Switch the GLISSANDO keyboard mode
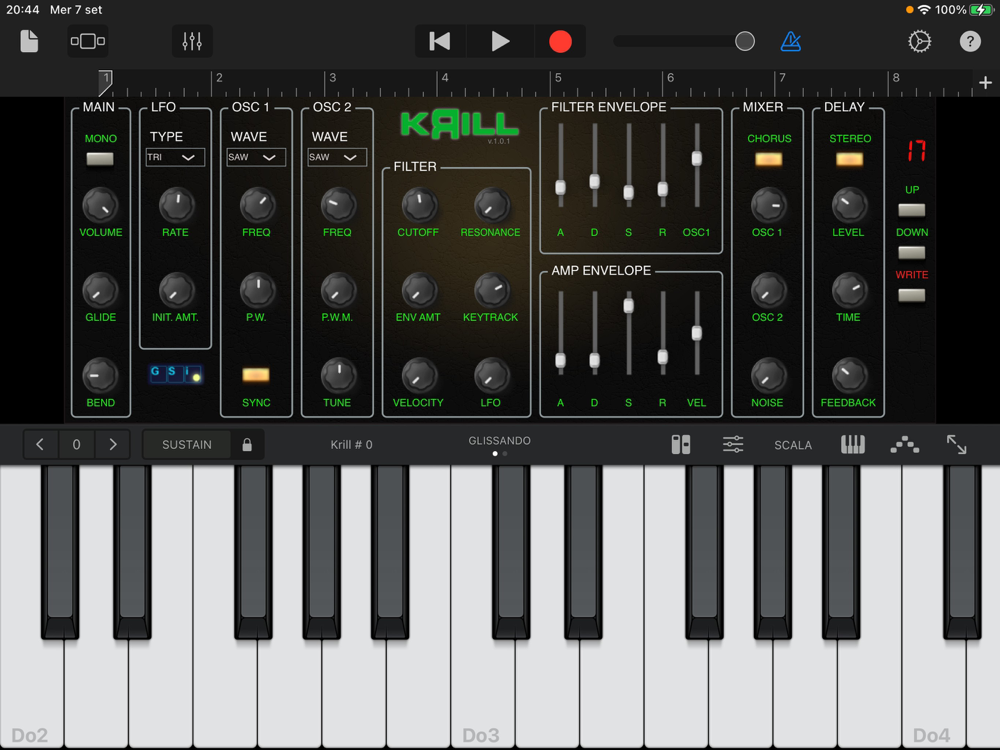1000x750 pixels. tap(499, 441)
